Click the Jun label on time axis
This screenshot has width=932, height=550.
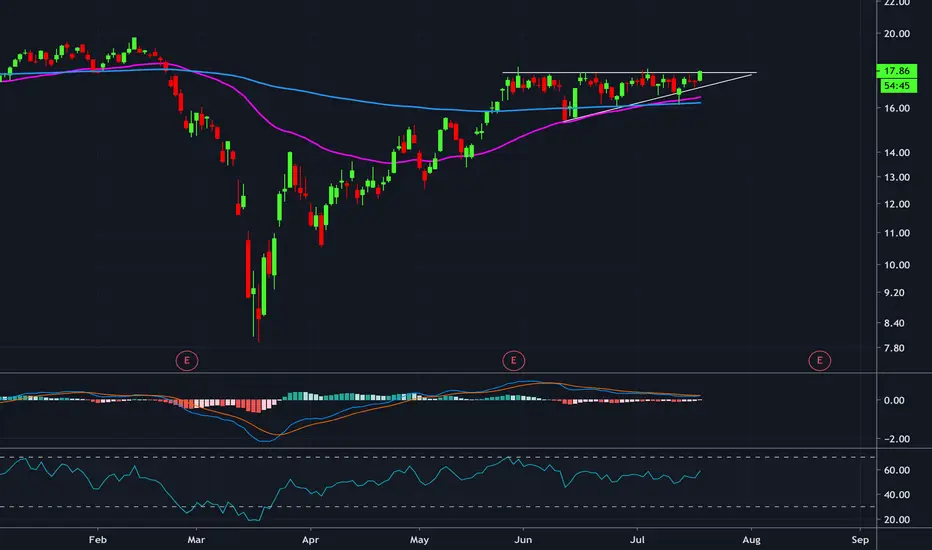tap(523, 540)
